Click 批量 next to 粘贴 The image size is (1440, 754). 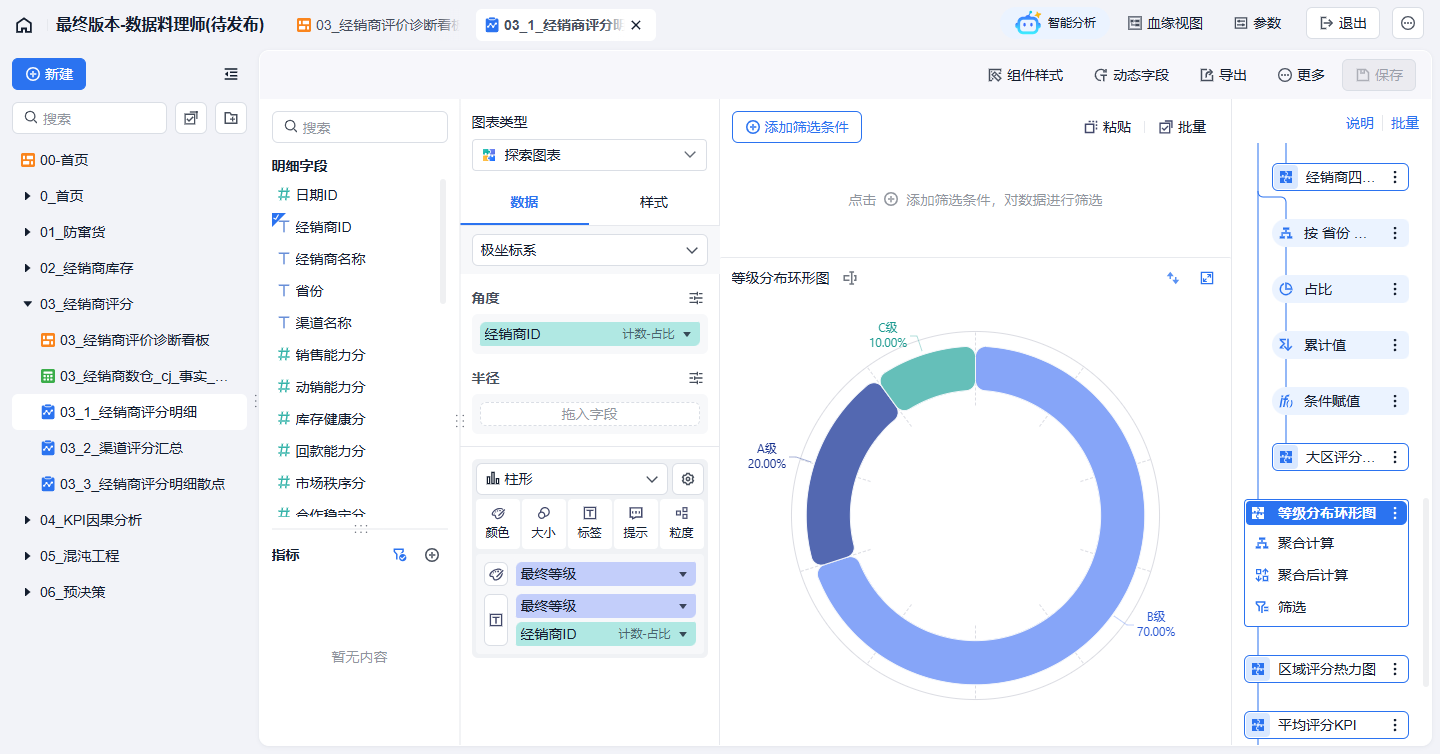pyautogui.click(x=1182, y=127)
